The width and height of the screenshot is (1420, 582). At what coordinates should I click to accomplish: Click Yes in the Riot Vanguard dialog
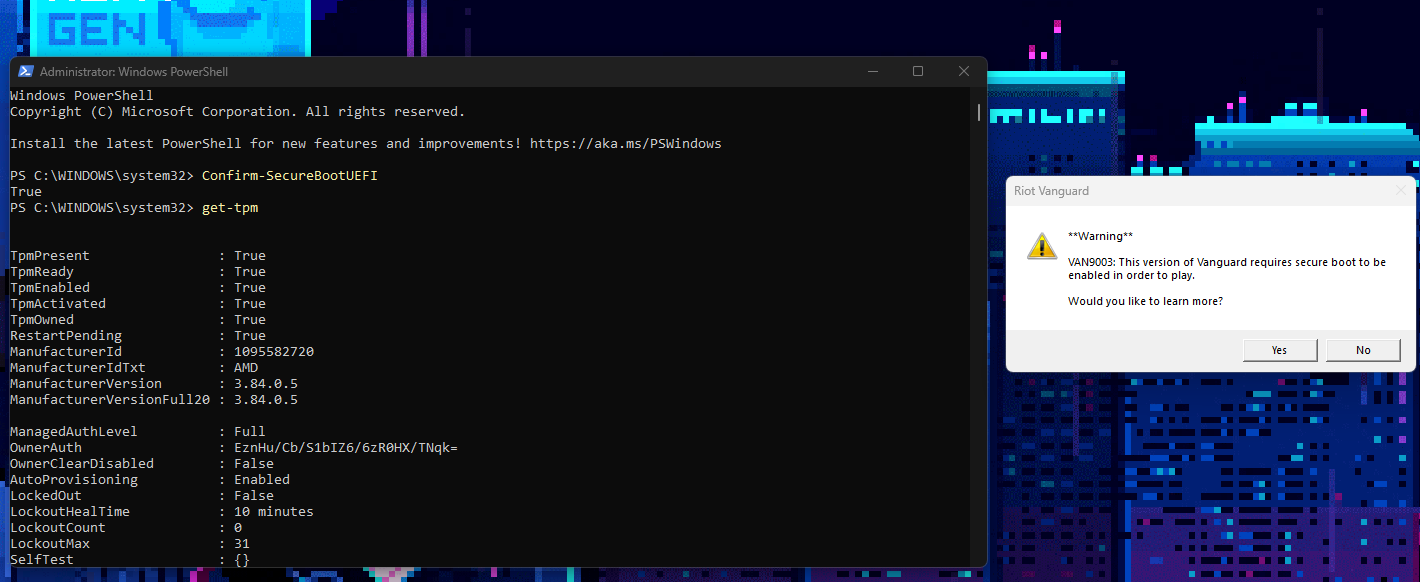1279,350
